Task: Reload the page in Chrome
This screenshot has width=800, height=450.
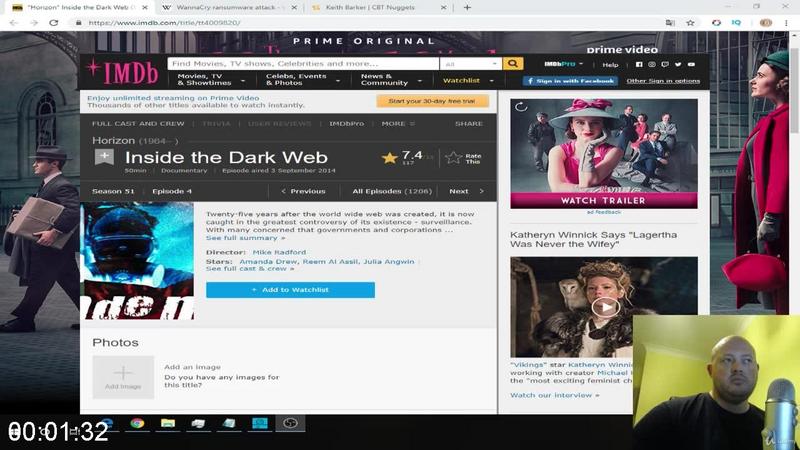Action: (54, 22)
